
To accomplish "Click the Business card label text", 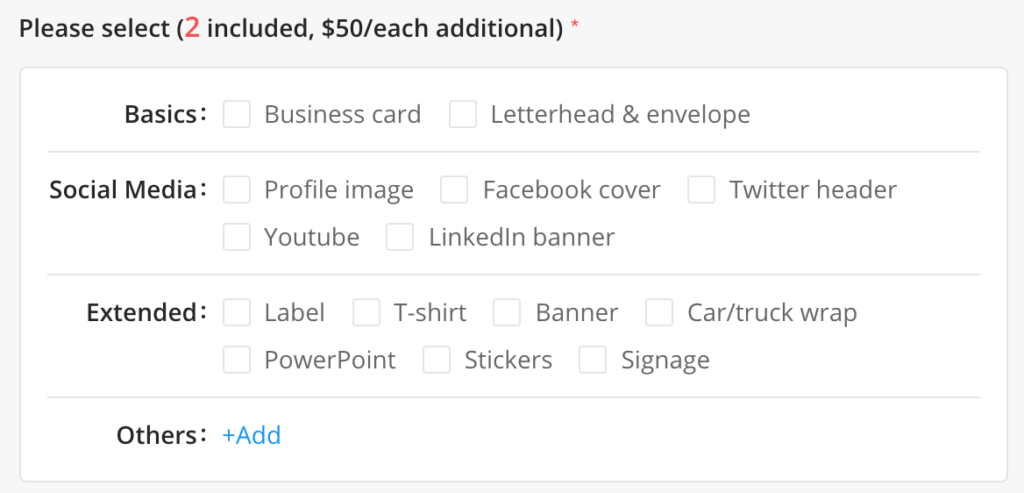I will tap(342, 114).
